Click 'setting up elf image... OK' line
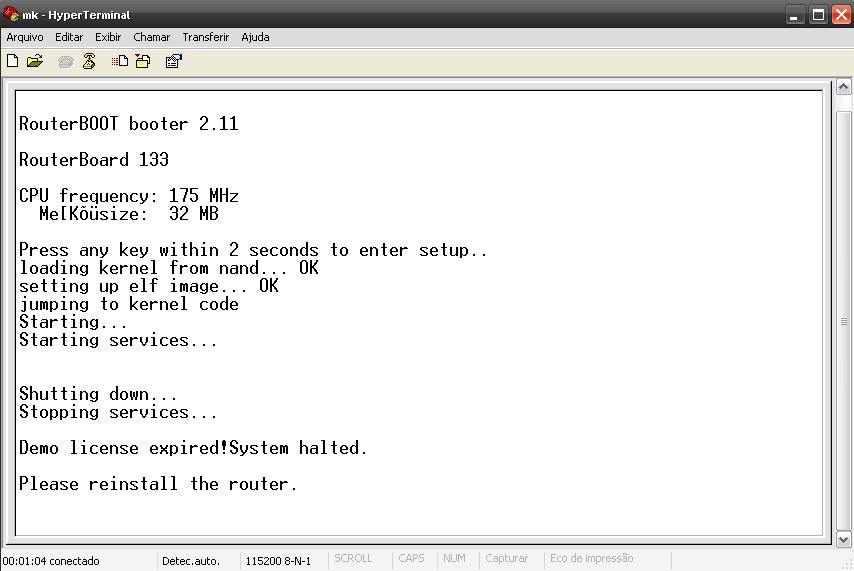 tap(149, 286)
